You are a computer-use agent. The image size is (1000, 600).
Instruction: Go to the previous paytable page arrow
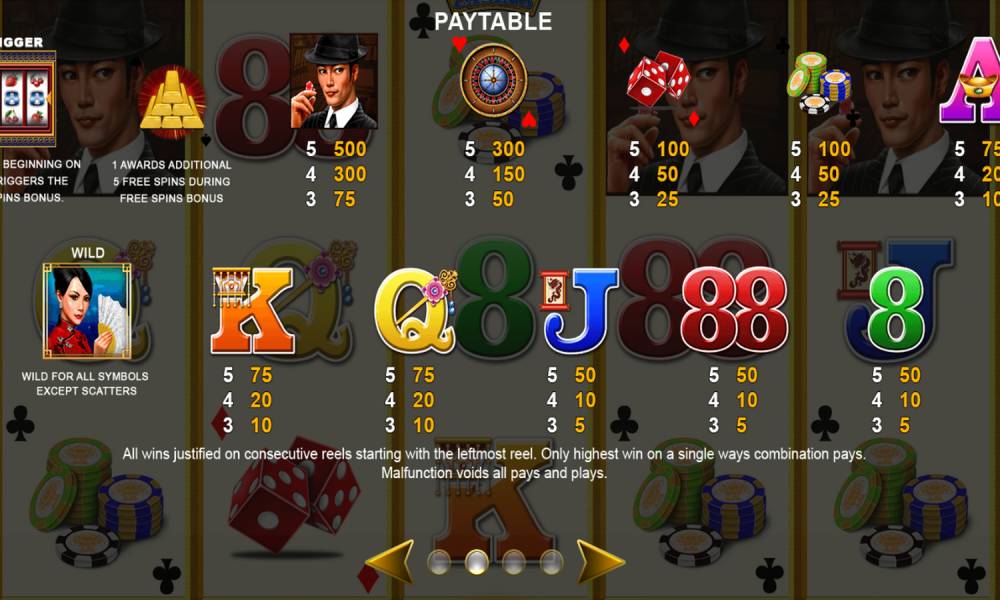390,561
